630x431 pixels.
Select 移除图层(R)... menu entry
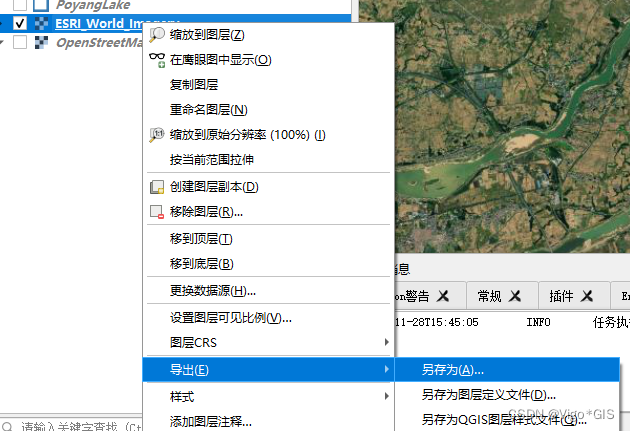point(269,212)
